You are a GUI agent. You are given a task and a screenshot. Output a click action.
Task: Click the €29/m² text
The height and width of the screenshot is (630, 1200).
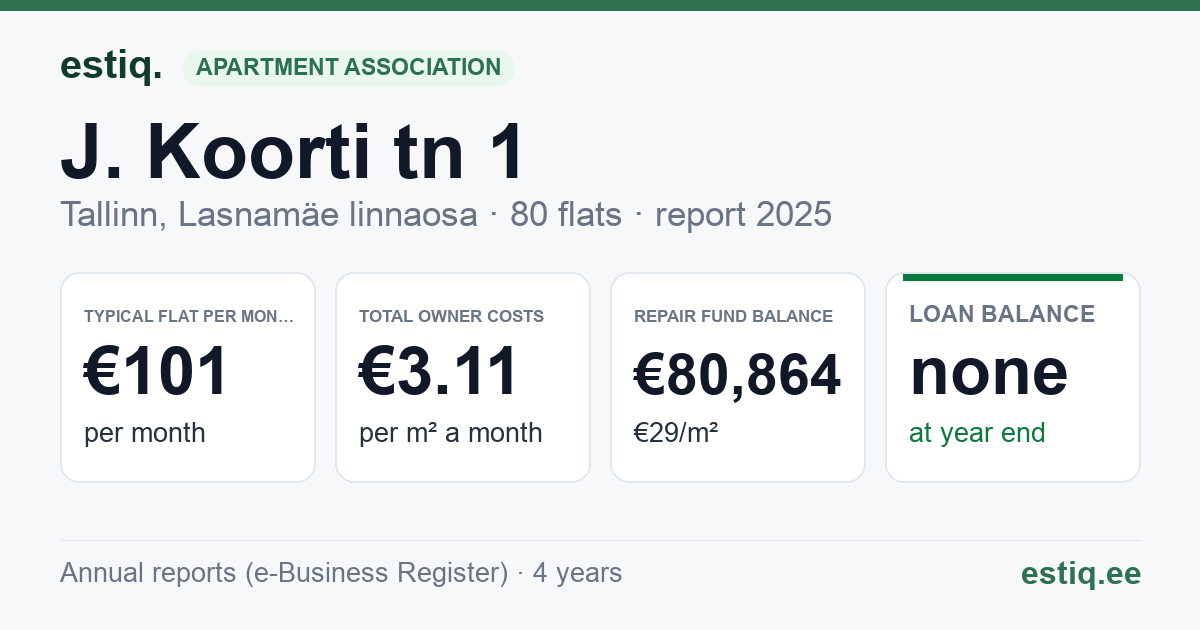(x=676, y=433)
